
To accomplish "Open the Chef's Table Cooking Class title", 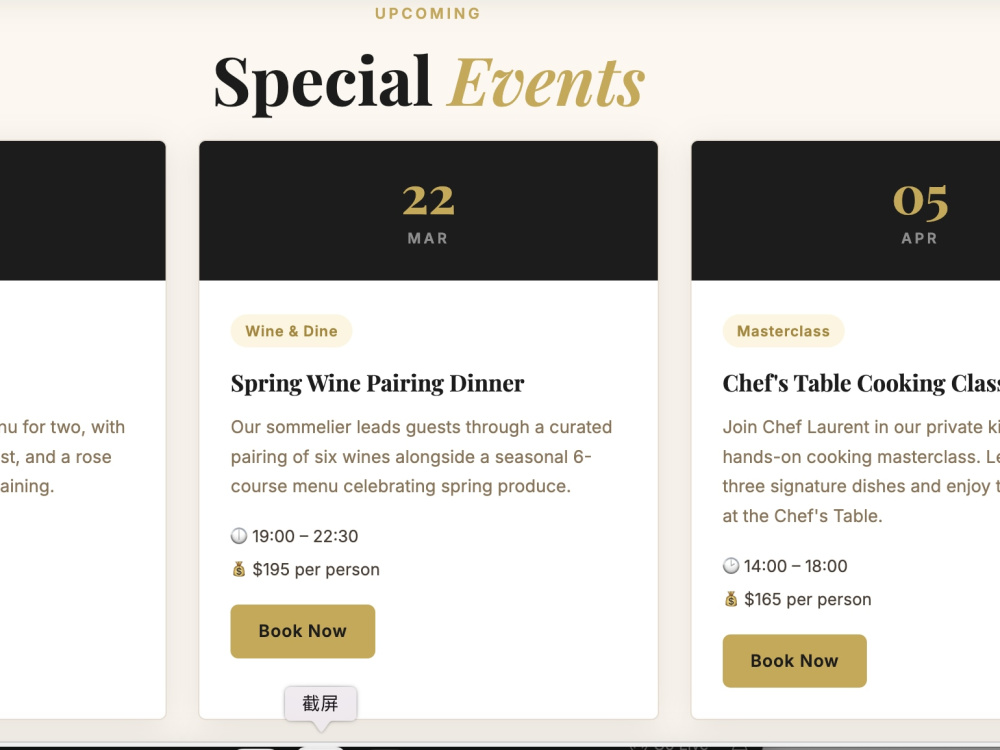I will [861, 383].
